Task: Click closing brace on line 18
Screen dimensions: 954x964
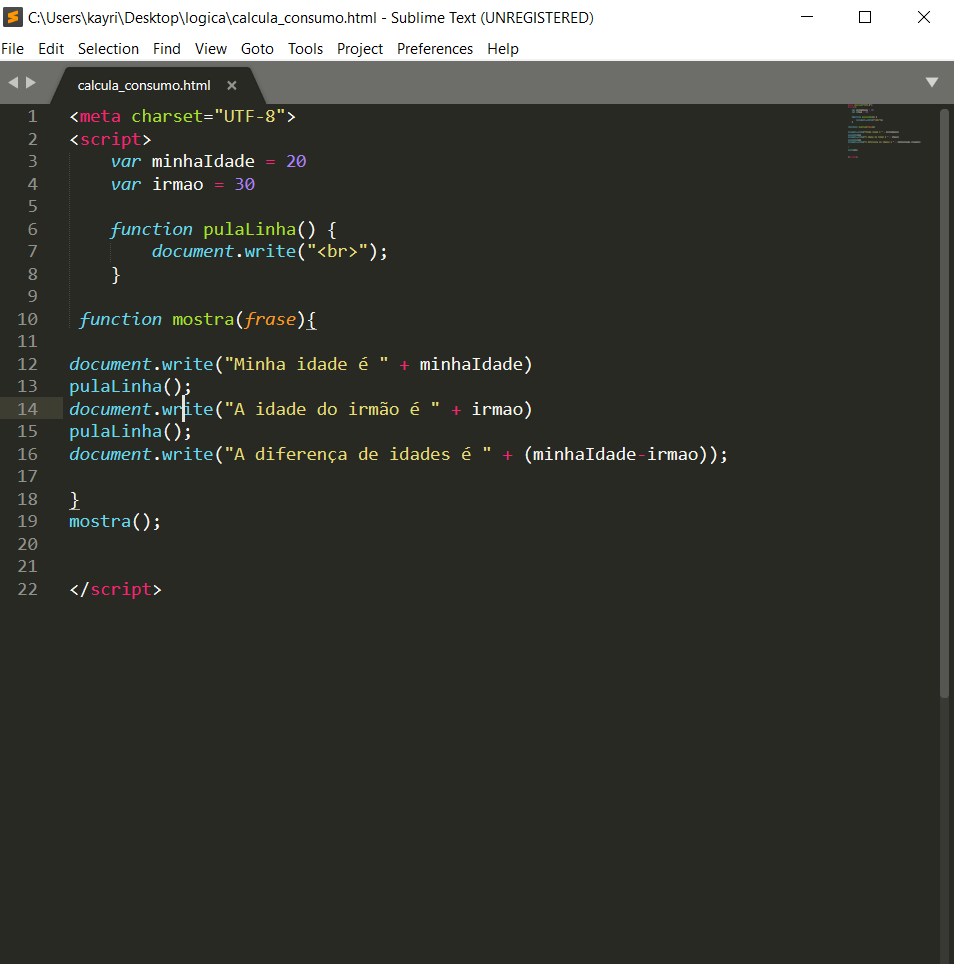Action: (x=74, y=500)
